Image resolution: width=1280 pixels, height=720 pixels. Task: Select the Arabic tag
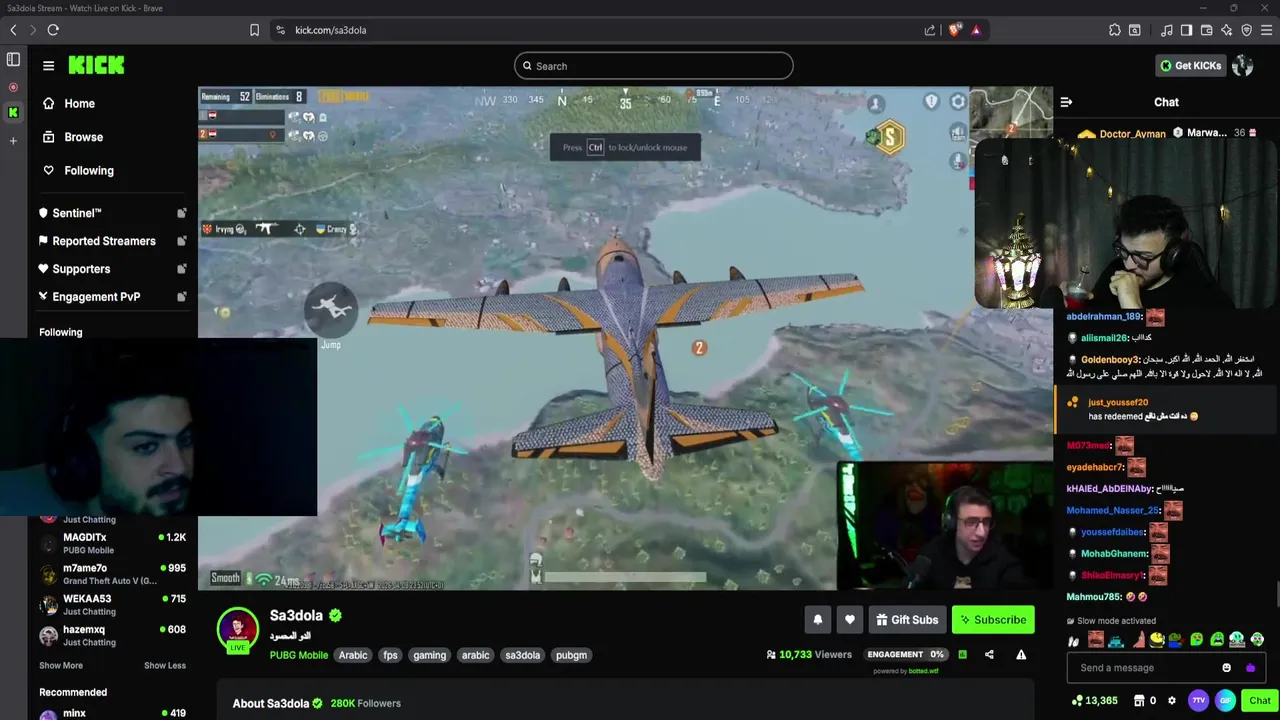point(353,655)
